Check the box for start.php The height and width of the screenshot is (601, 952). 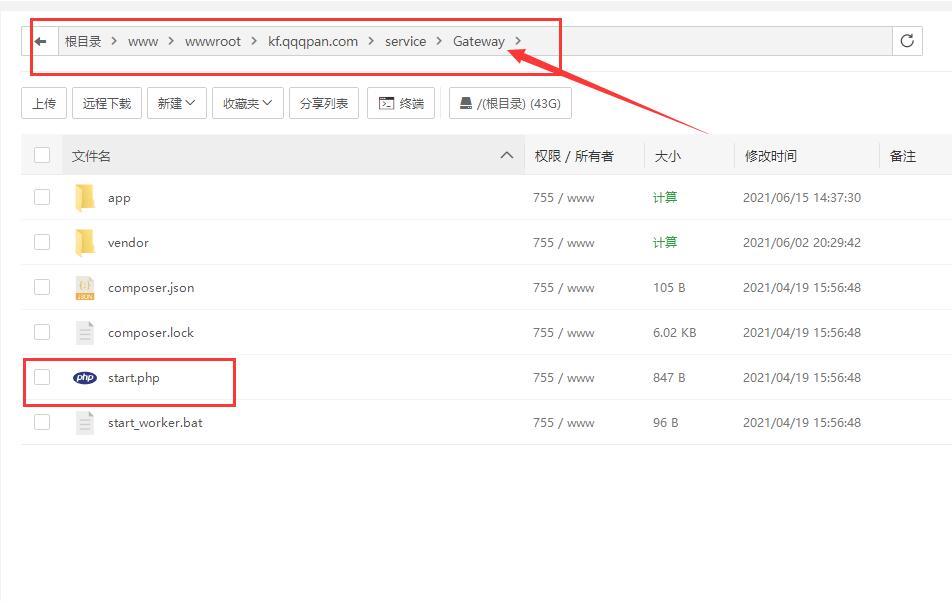click(x=42, y=377)
